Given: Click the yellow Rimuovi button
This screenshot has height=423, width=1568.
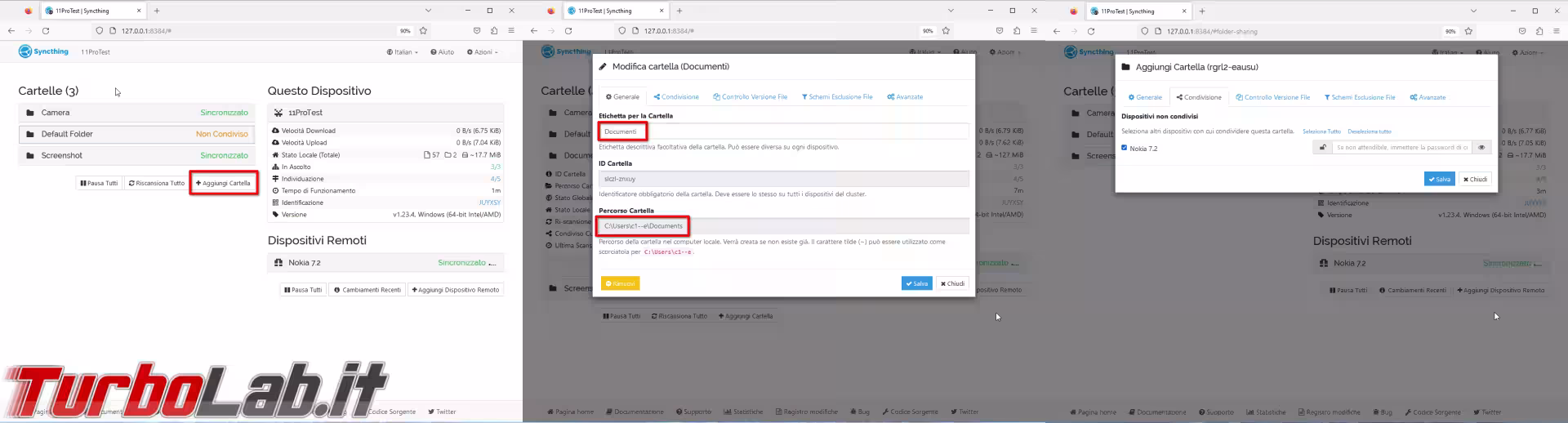Looking at the screenshot, I should [x=620, y=283].
